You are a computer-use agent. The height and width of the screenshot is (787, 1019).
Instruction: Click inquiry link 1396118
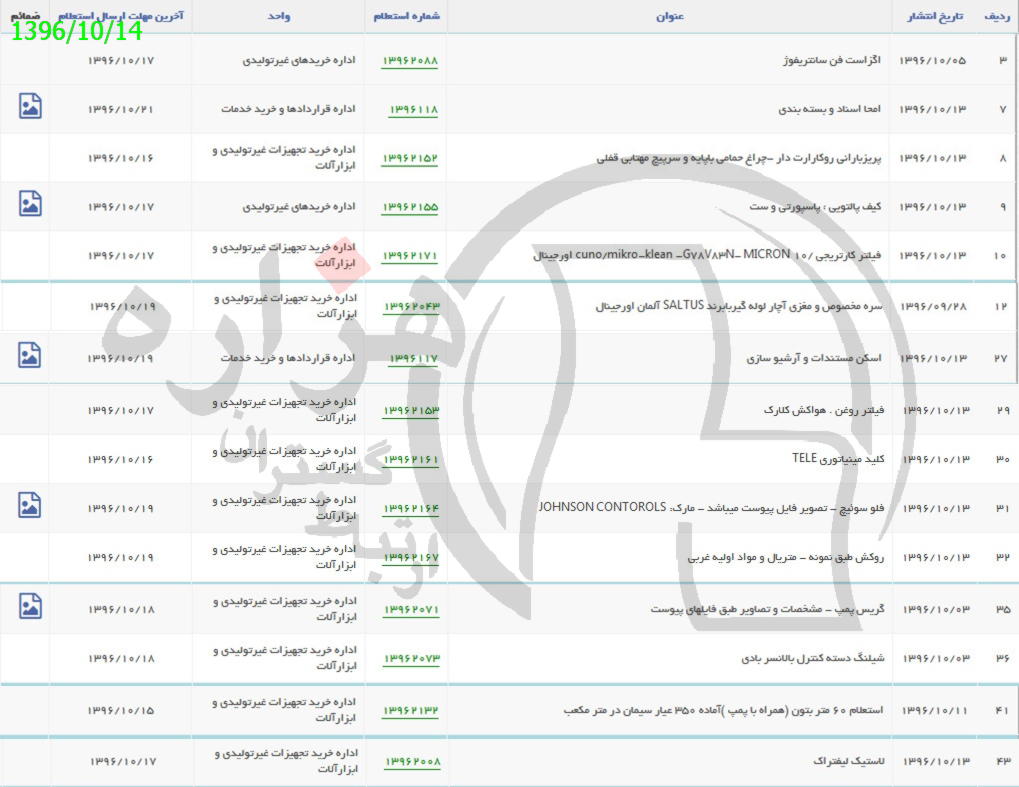(x=413, y=110)
